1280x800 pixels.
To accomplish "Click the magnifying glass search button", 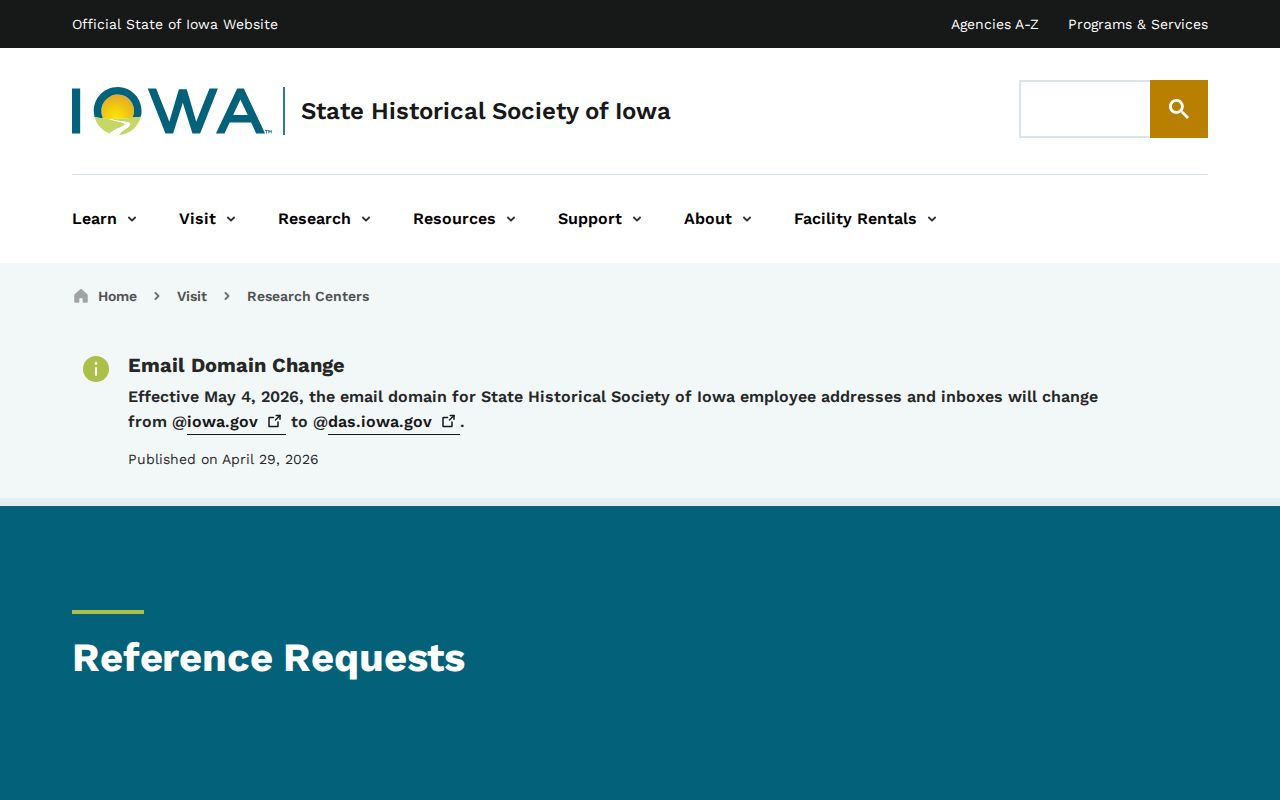I will (x=1179, y=109).
